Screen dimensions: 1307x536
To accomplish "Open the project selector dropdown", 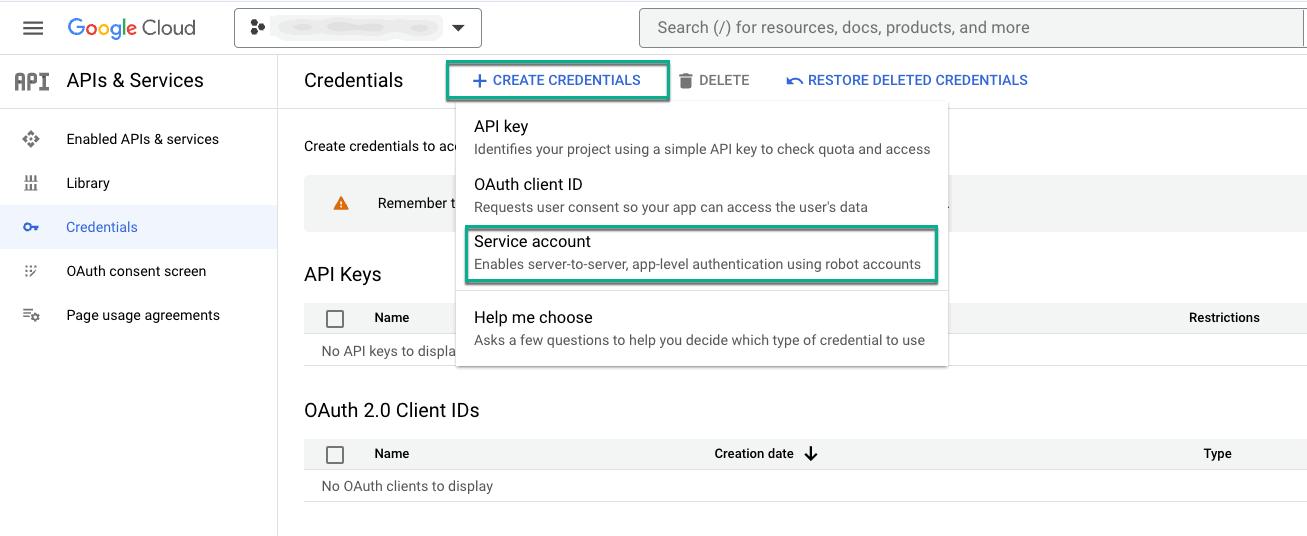I will pyautogui.click(x=358, y=28).
